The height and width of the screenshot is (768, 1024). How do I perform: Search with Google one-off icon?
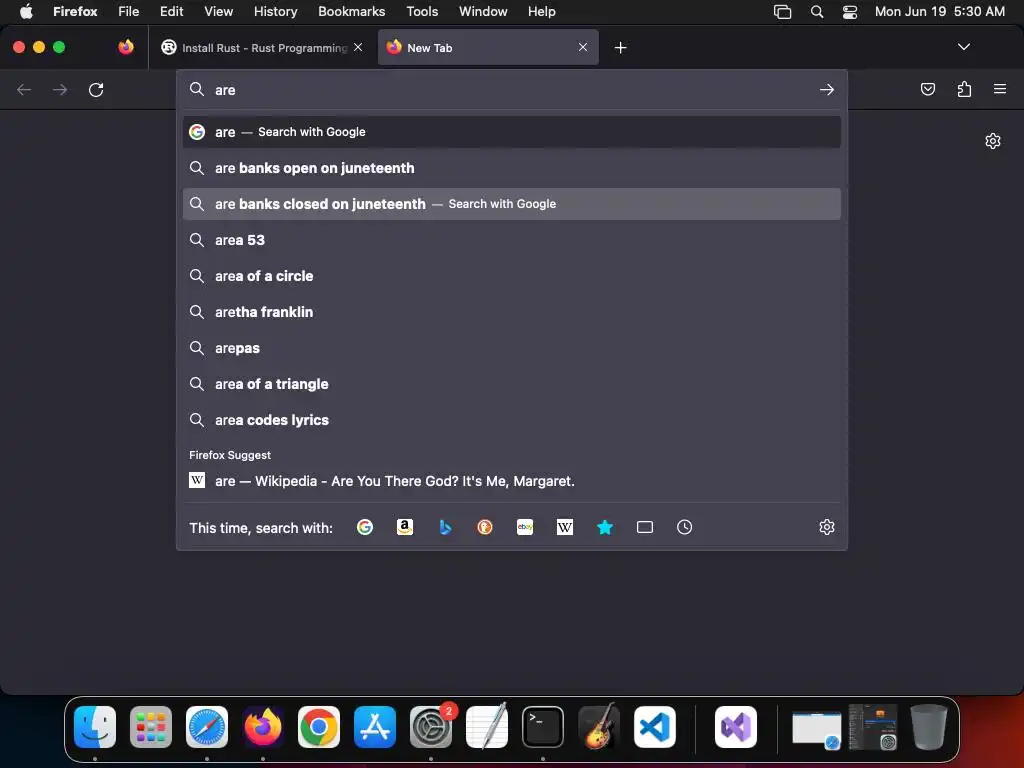point(365,527)
